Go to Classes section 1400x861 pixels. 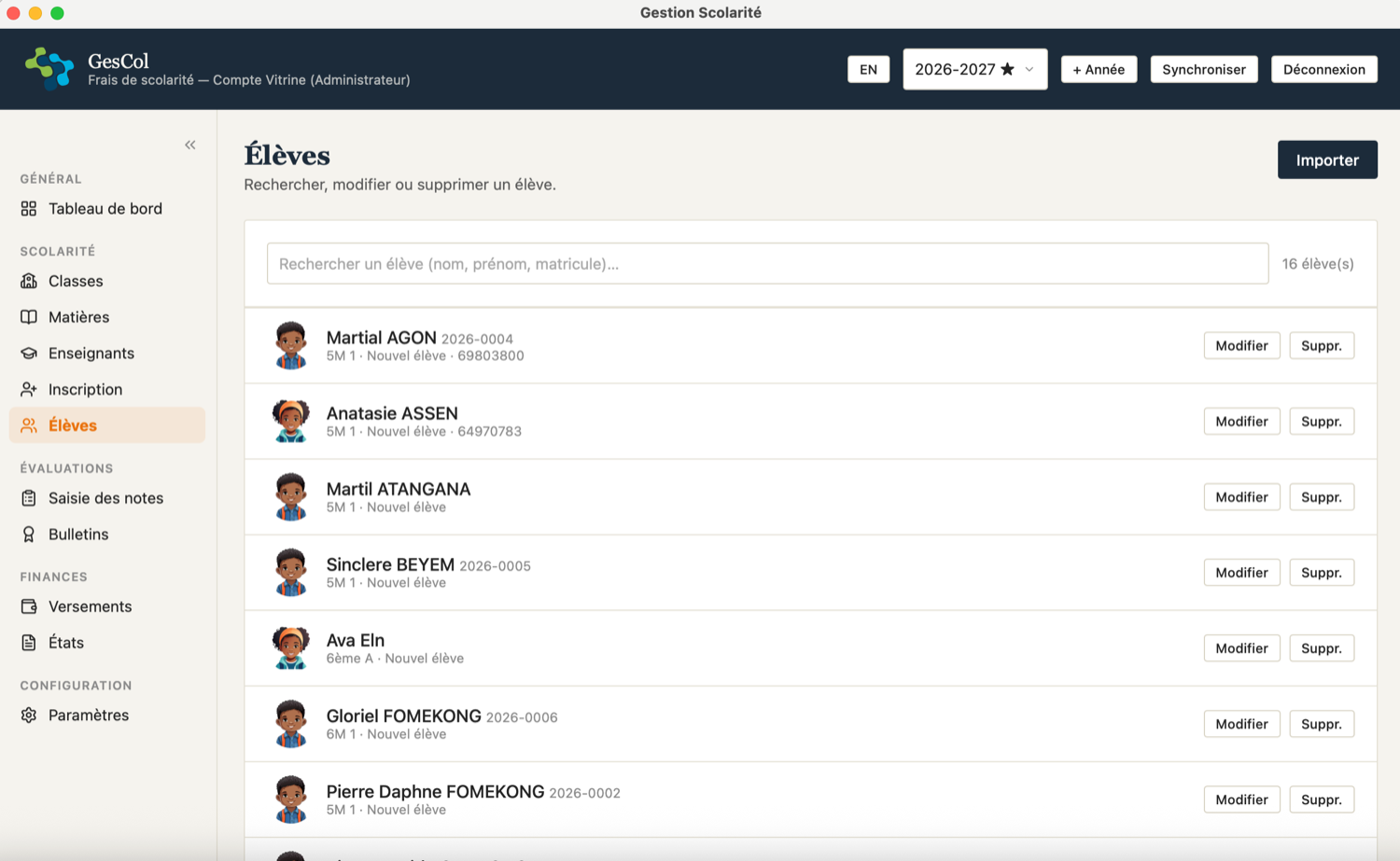pos(107,281)
